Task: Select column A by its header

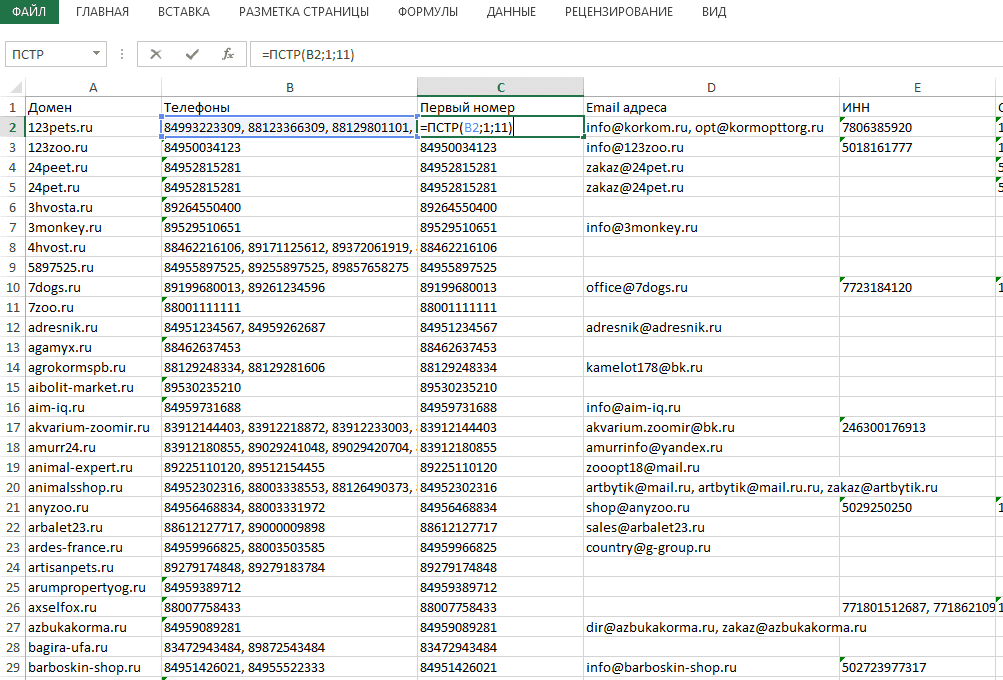Action: coord(93,87)
